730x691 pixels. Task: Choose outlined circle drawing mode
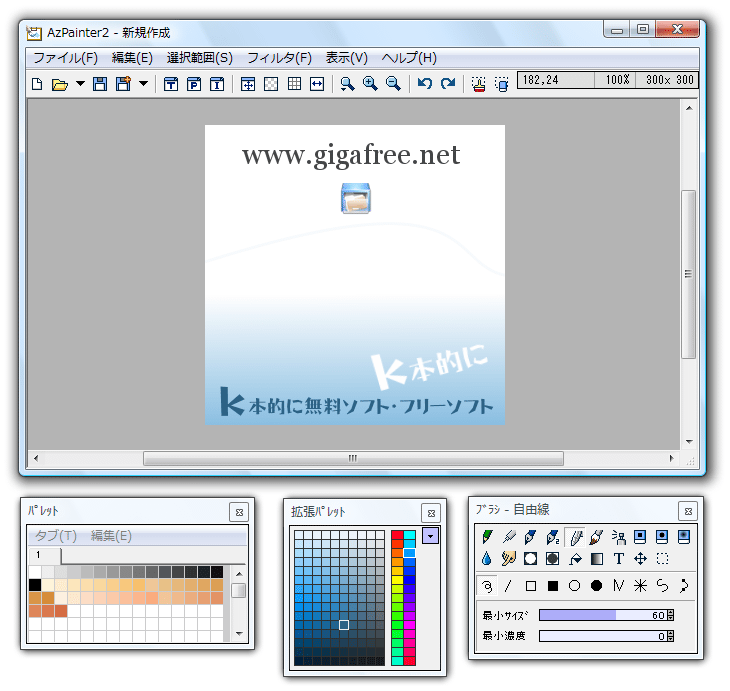[x=575, y=586]
